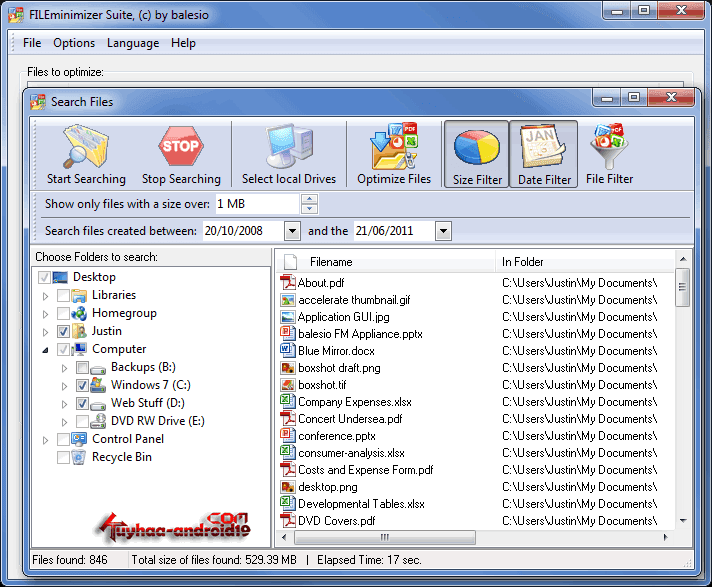Click the PDF icon of DVD Covers.pdf

(287, 520)
